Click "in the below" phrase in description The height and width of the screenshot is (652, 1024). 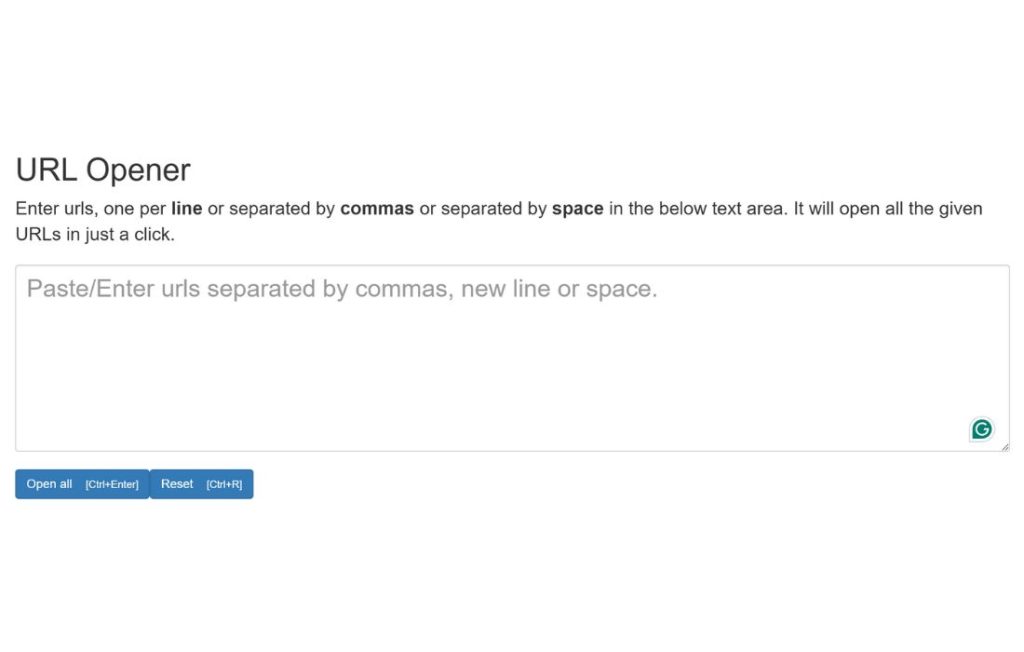tap(650, 209)
